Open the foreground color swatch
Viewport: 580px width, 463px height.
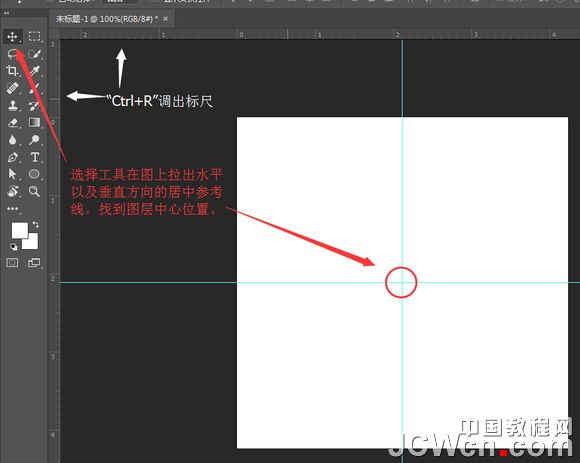coord(20,230)
